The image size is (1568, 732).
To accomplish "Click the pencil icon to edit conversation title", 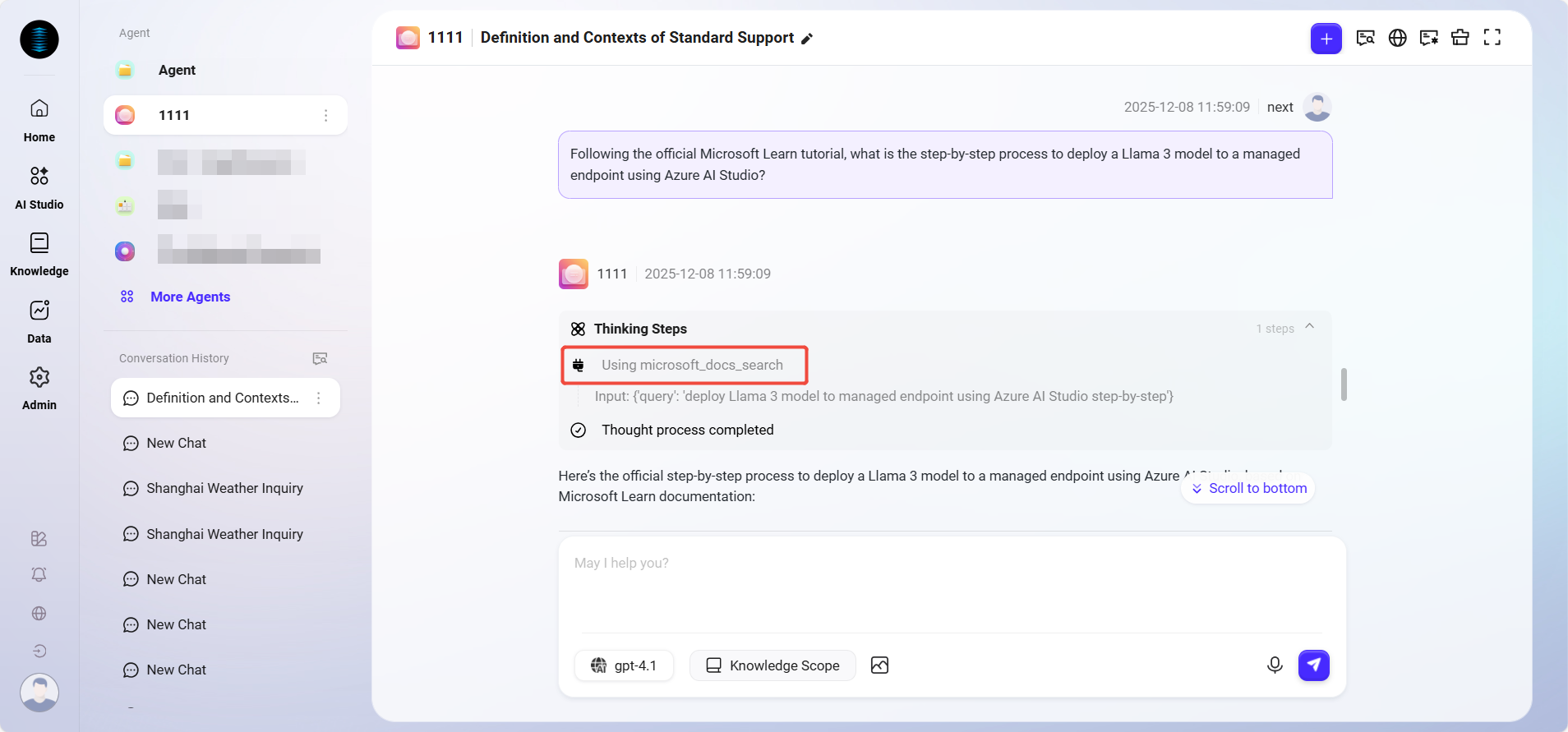I will (x=807, y=39).
